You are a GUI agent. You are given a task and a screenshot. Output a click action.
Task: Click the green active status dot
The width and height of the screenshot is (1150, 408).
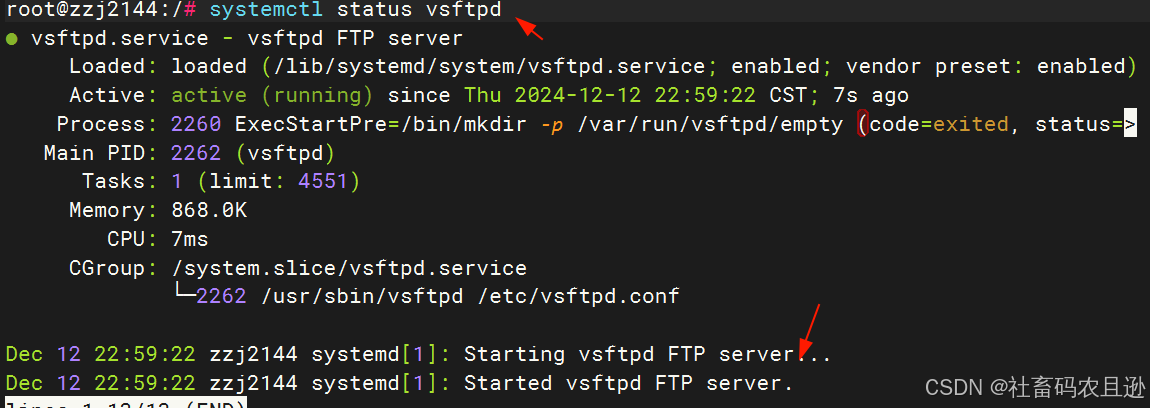coord(11,38)
